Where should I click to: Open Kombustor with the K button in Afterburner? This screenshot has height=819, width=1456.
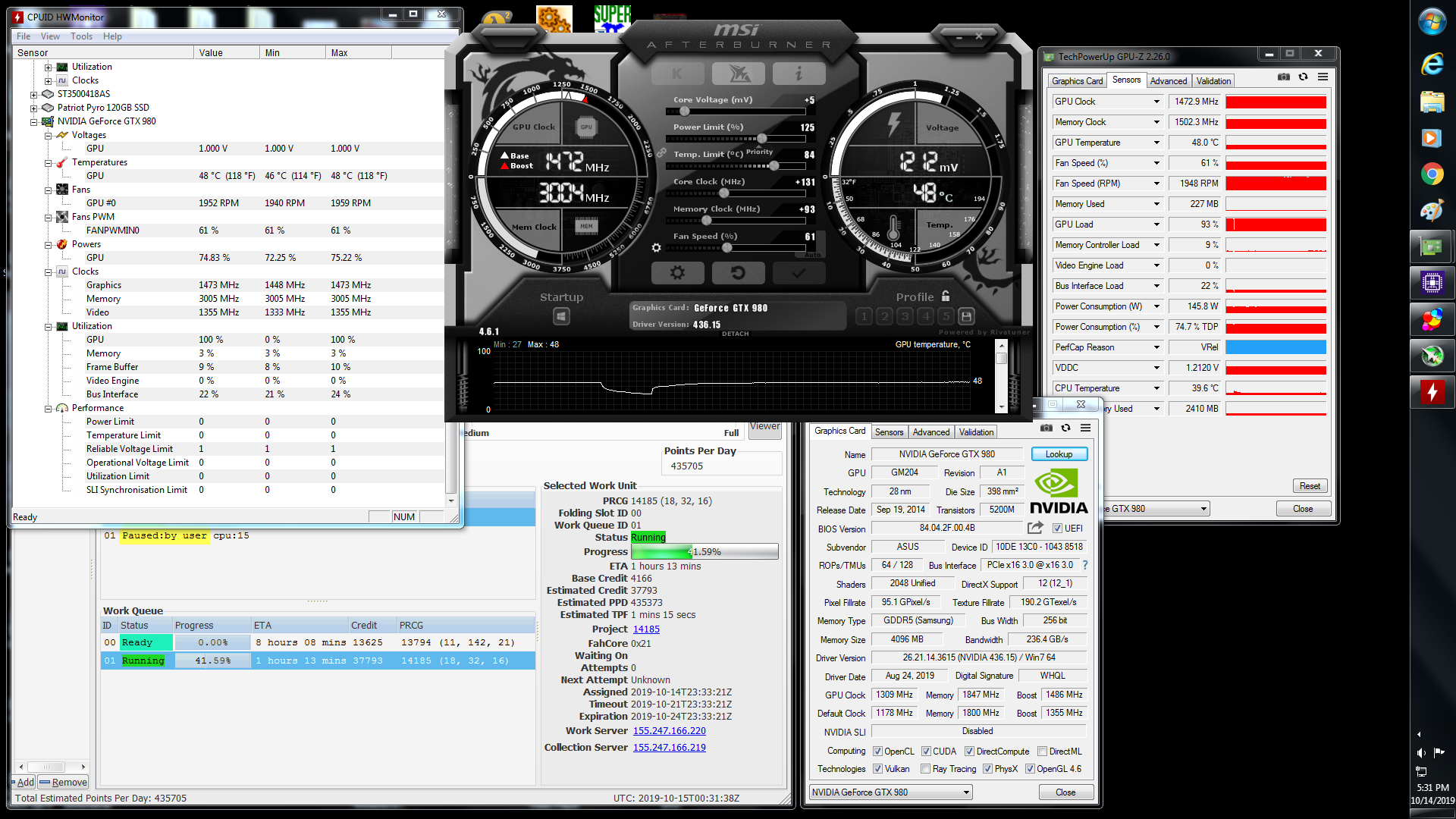[x=677, y=74]
